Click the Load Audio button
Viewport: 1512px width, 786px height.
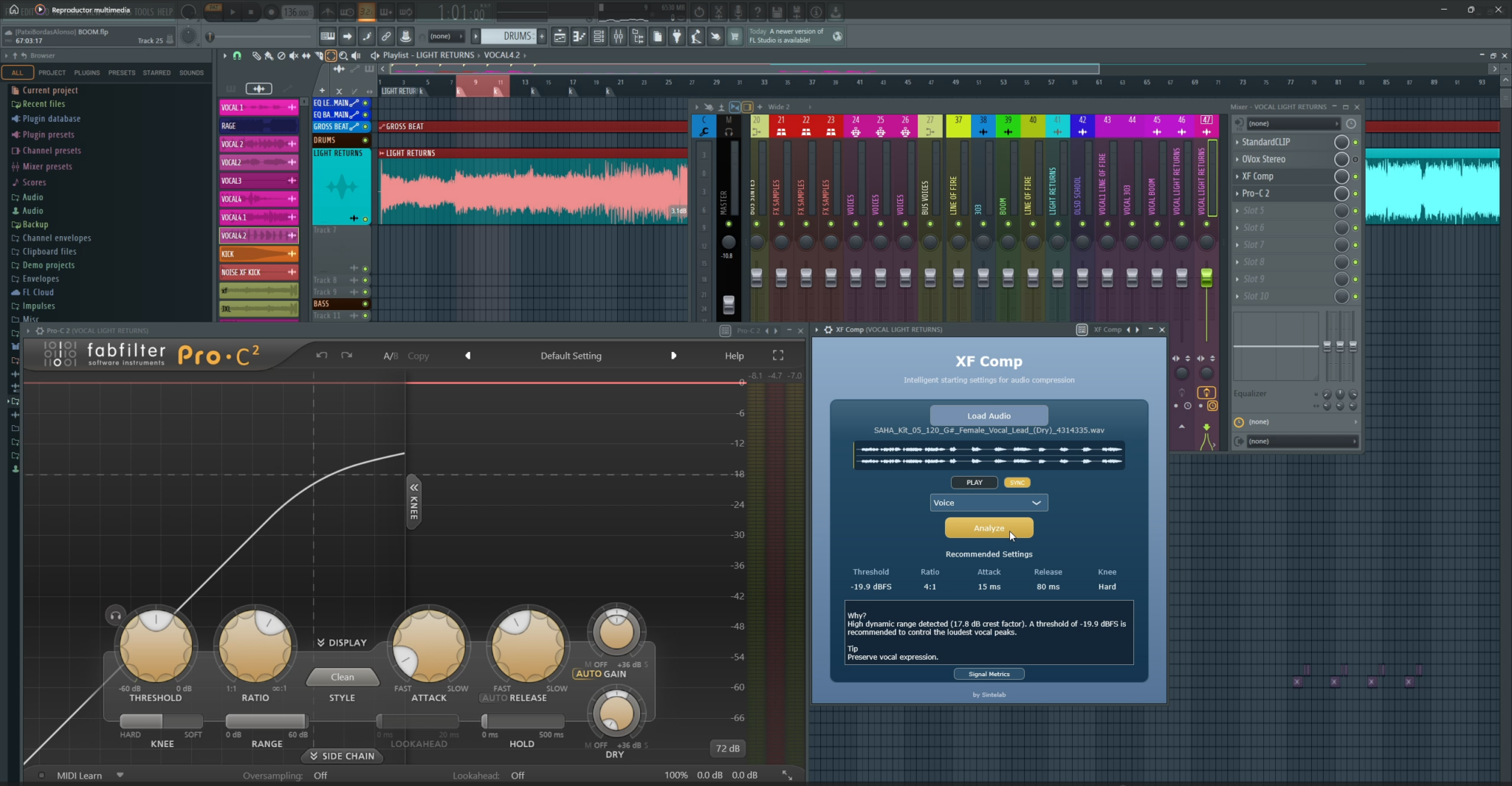[989, 416]
